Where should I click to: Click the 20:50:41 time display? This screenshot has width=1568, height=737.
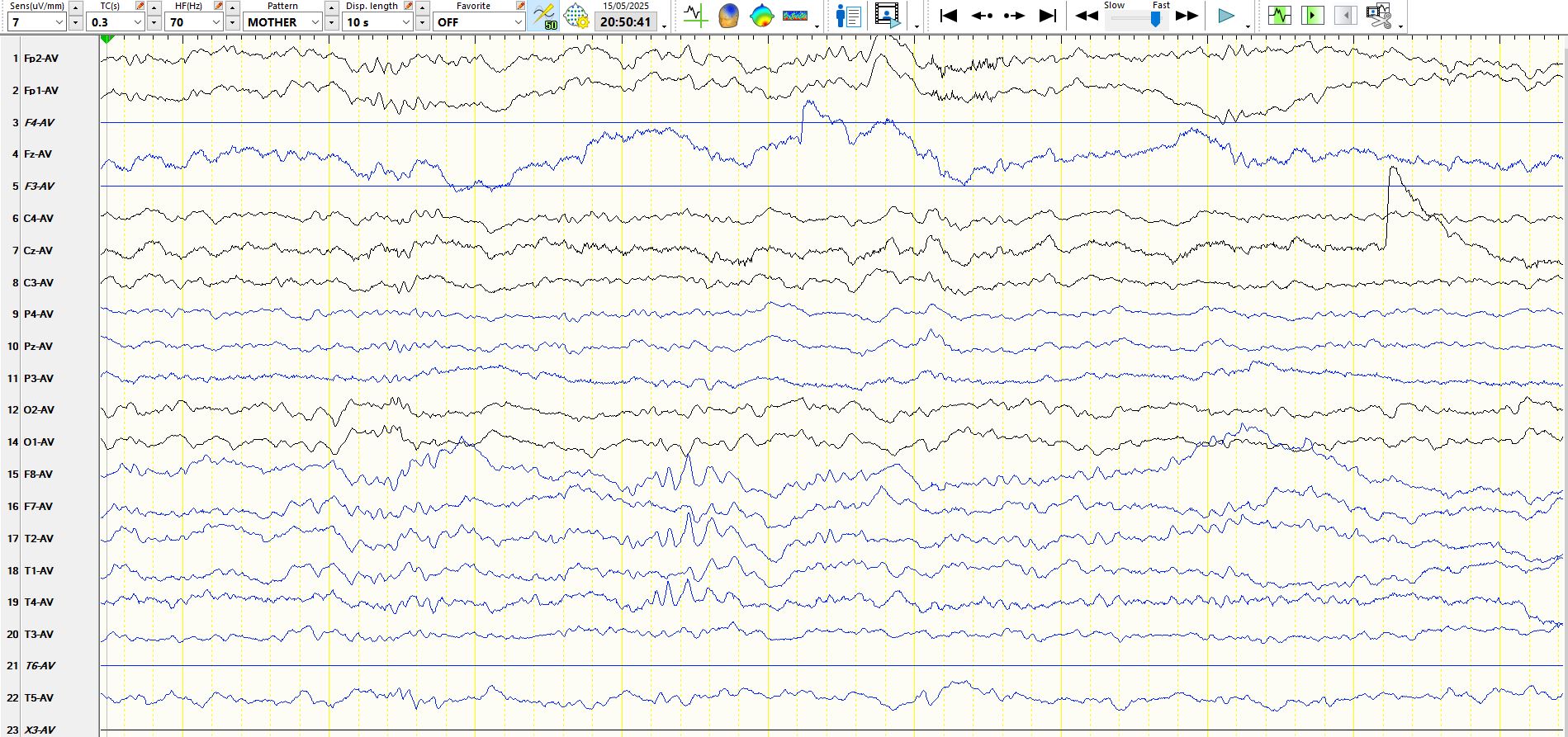(x=625, y=22)
